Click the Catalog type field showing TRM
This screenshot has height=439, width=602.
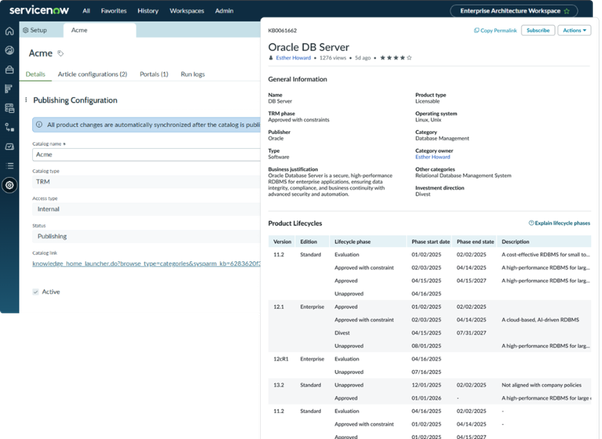click(x=146, y=182)
